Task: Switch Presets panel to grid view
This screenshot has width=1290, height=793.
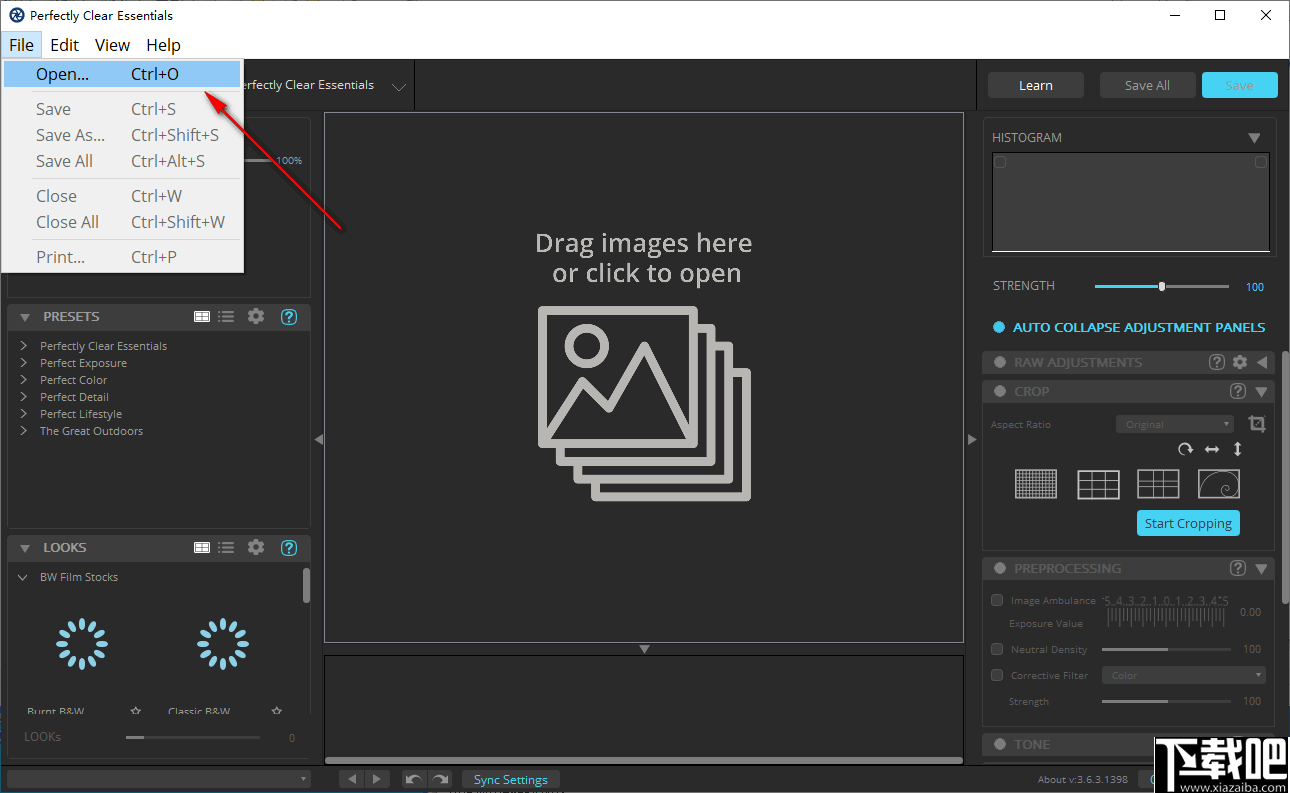Action: pos(202,316)
